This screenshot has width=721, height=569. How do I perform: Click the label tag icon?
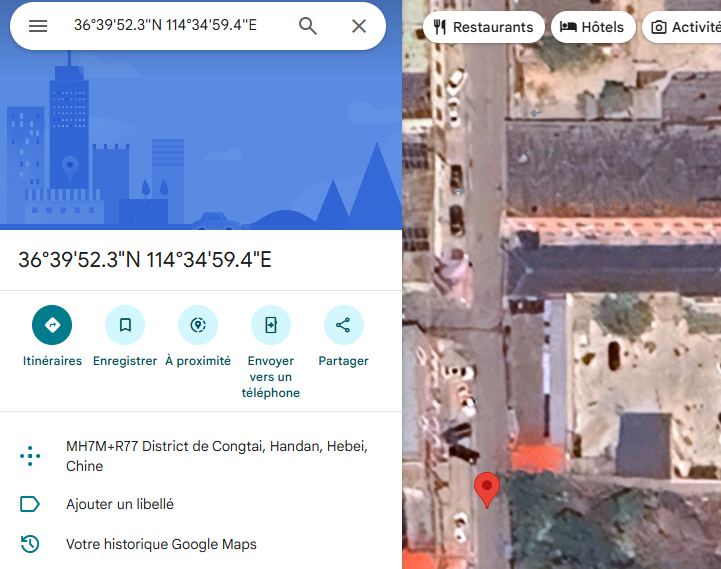(30, 504)
